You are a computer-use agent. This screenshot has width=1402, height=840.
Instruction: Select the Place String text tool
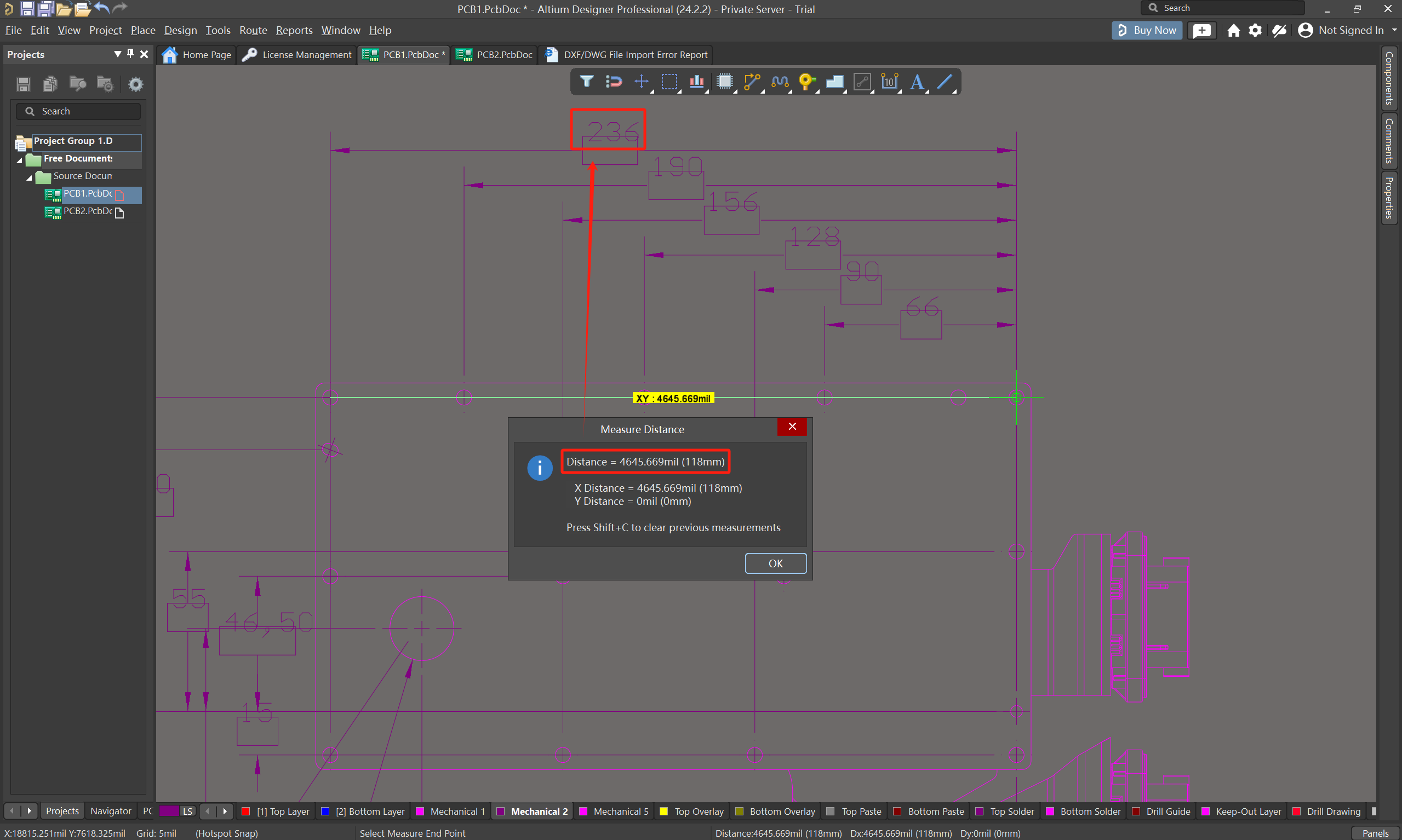(917, 82)
